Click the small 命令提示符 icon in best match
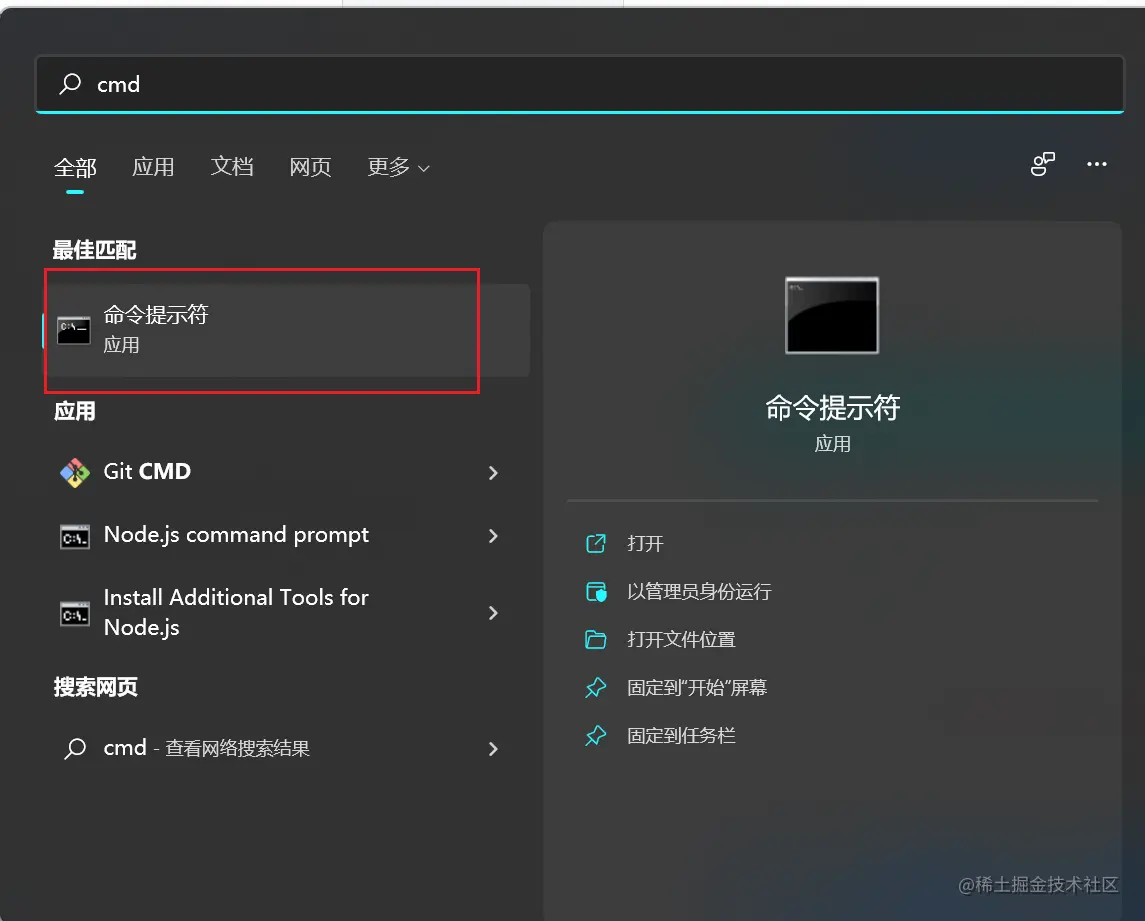 tap(74, 331)
